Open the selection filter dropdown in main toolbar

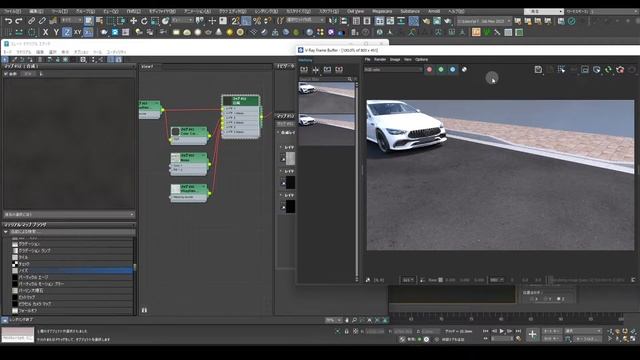click(x=71, y=20)
